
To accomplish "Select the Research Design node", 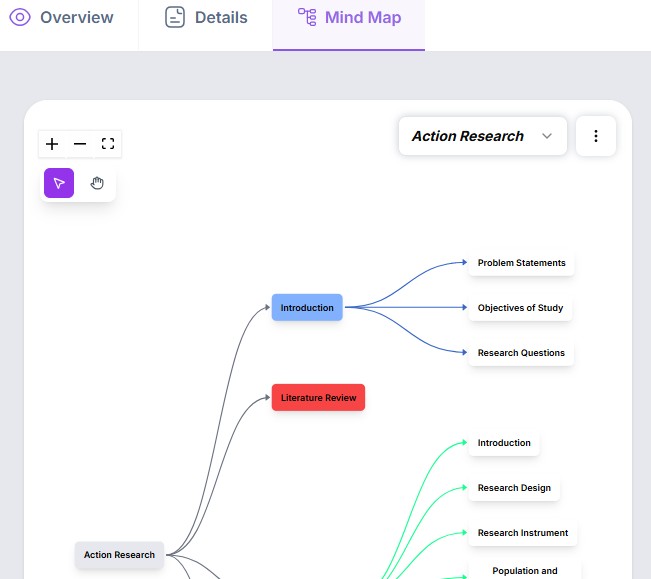I will 514,488.
